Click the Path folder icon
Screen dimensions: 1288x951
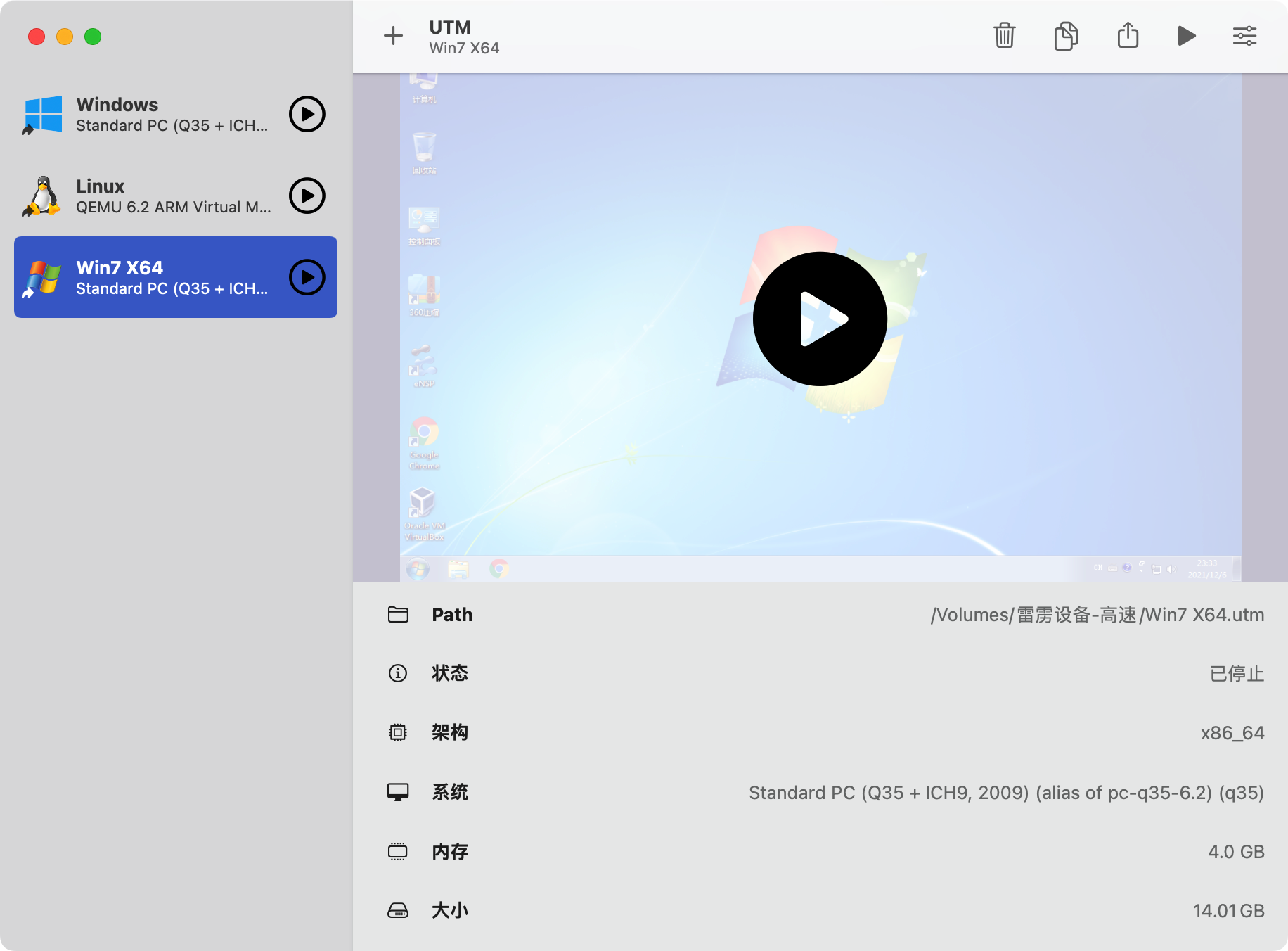coord(398,615)
